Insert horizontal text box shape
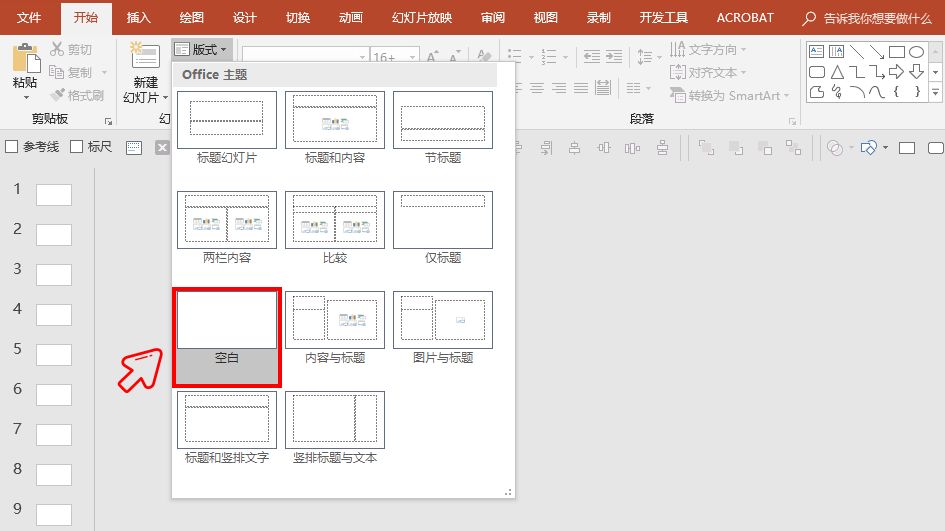Viewport: 945px width, 531px height. coord(817,52)
